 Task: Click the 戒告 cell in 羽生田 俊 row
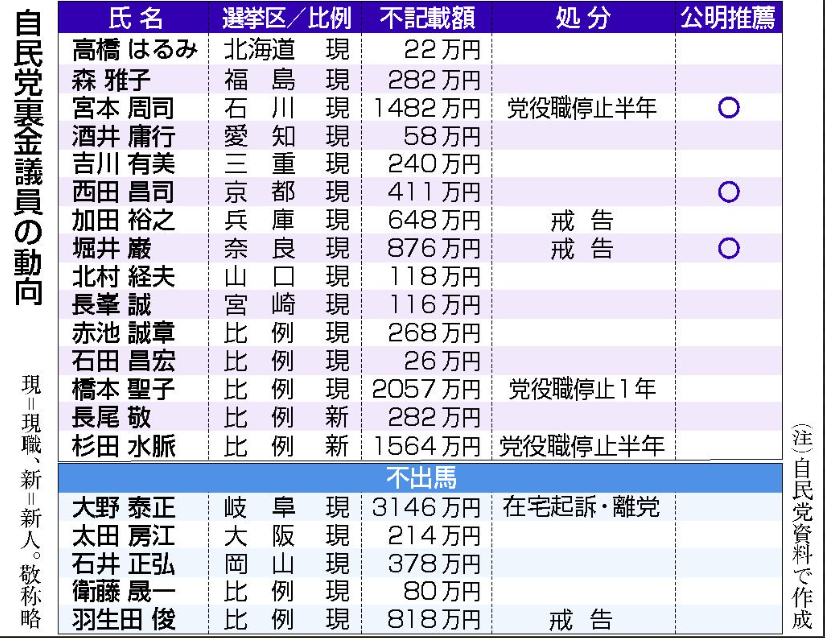pos(582,619)
